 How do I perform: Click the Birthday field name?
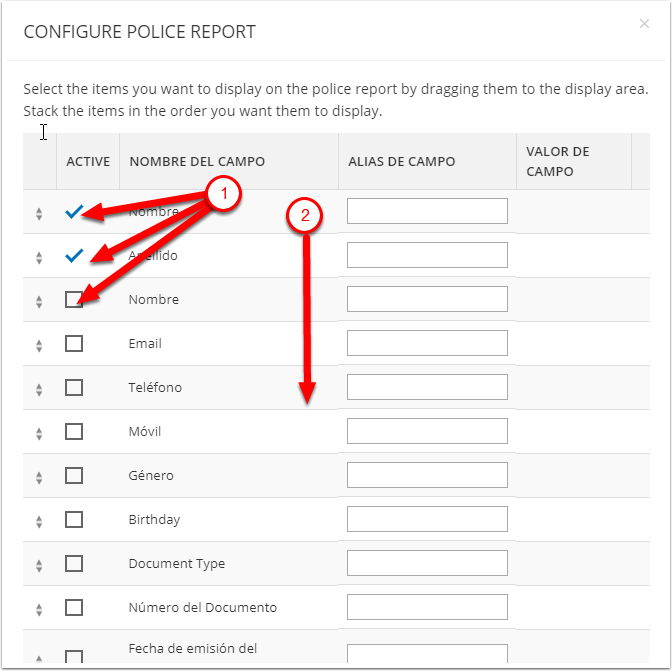[x=154, y=520]
